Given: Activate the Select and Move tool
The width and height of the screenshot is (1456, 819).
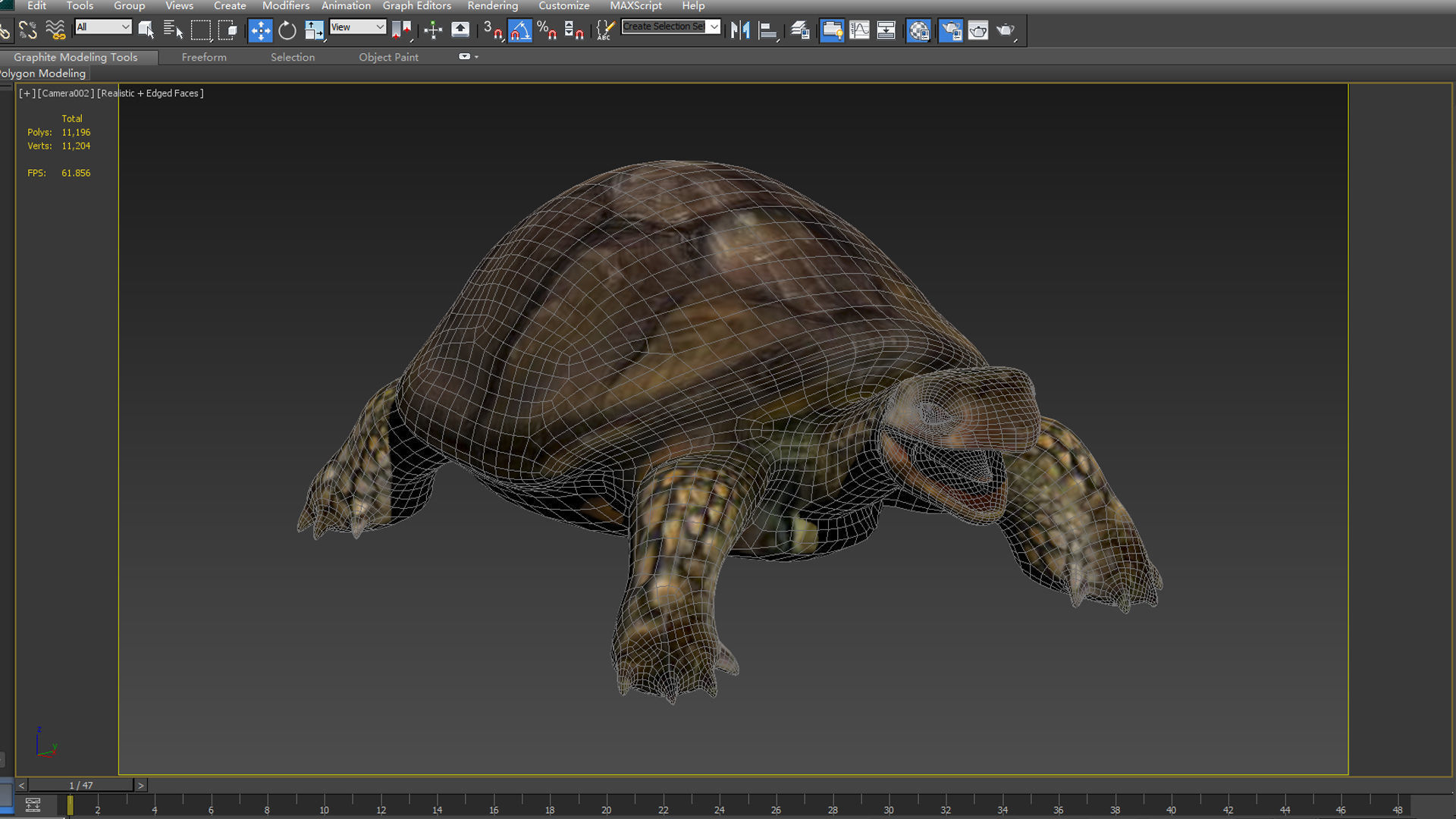Looking at the screenshot, I should point(260,30).
